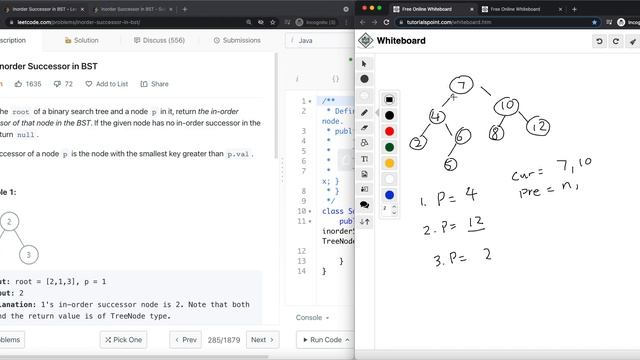Click tree node 3 in example diagram
This screenshot has width=640, height=360.
(29, 255)
